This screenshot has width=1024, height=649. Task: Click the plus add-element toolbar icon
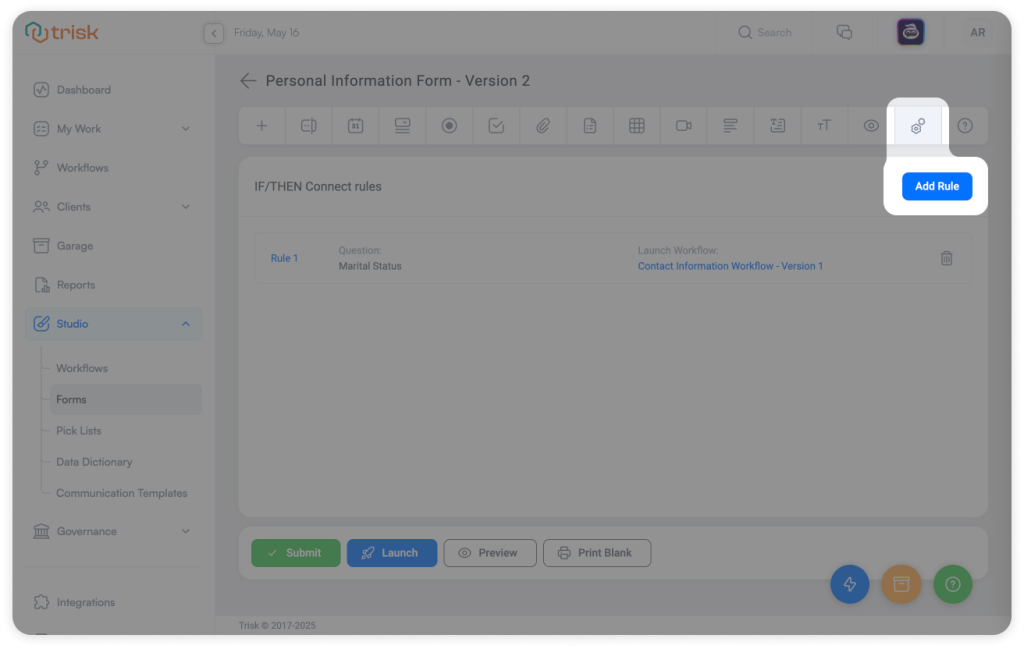(x=262, y=125)
